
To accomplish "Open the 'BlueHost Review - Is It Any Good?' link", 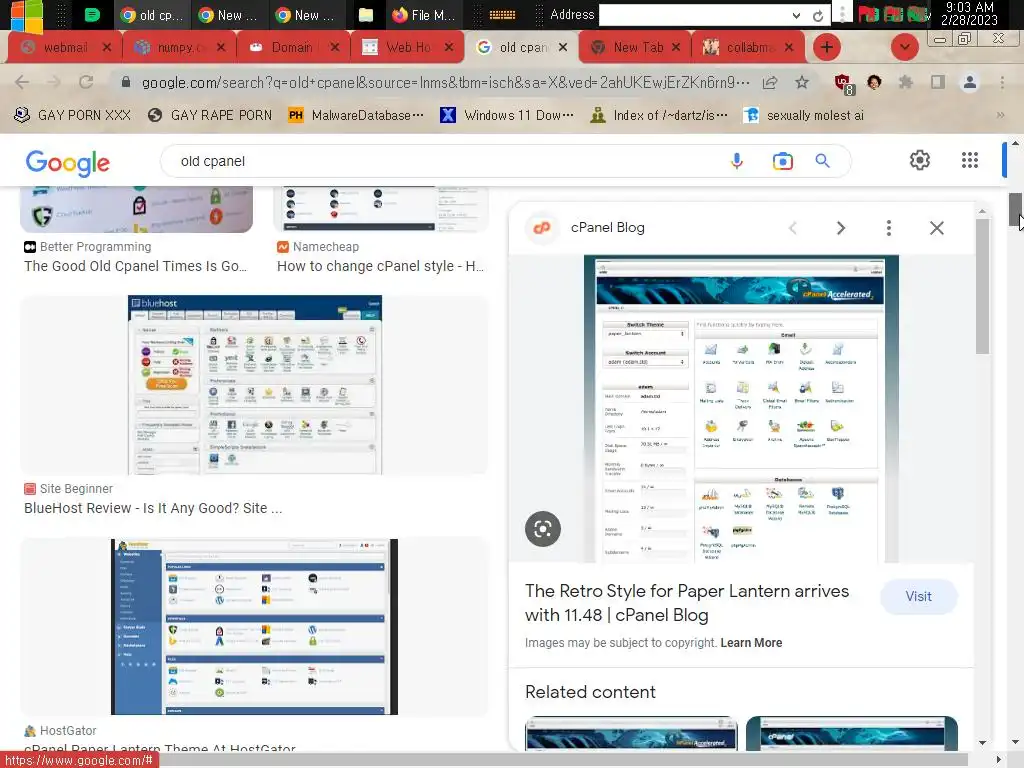I will coord(153,508).
